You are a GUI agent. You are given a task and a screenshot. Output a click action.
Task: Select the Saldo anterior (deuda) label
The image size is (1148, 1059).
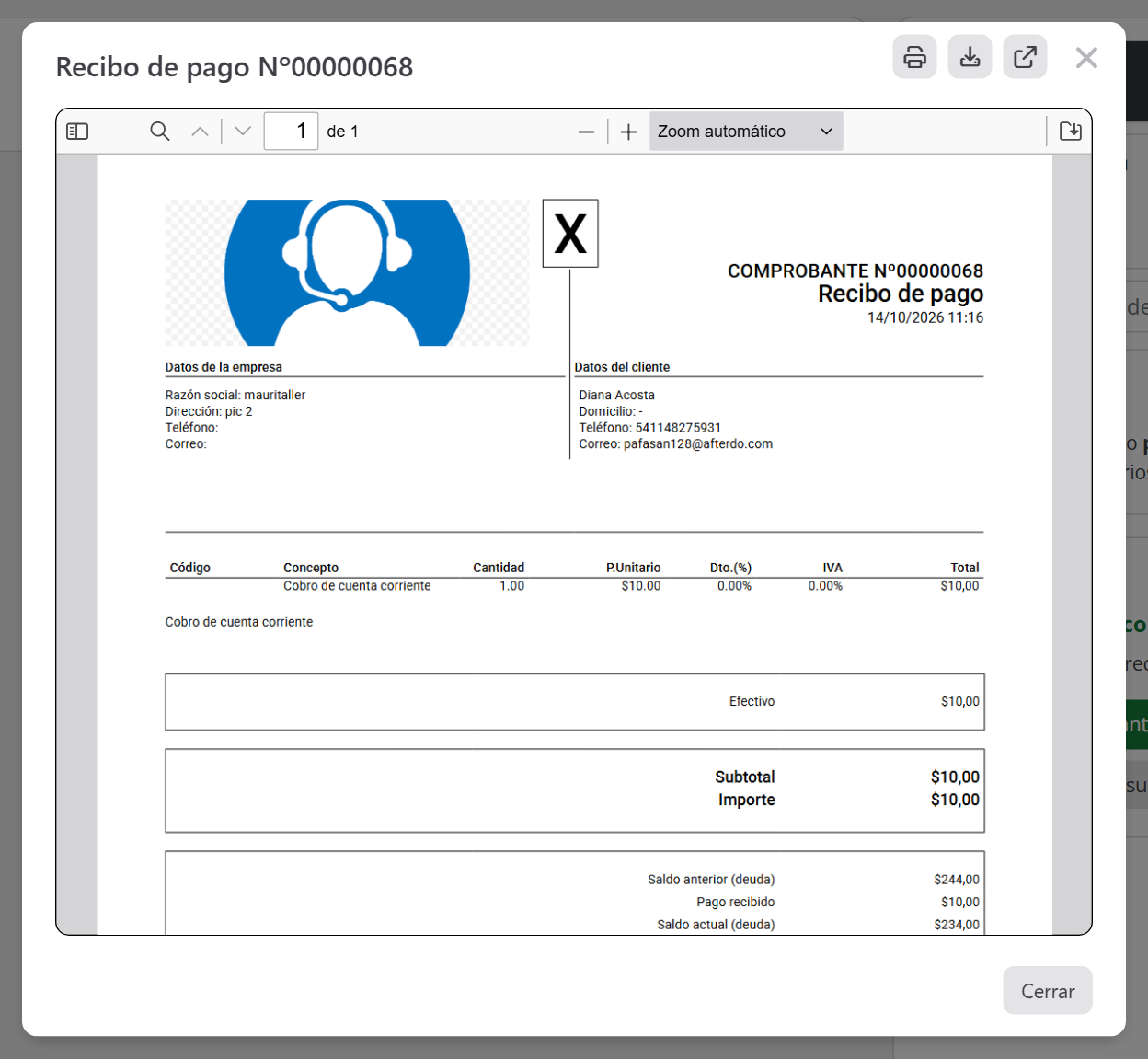(x=711, y=880)
